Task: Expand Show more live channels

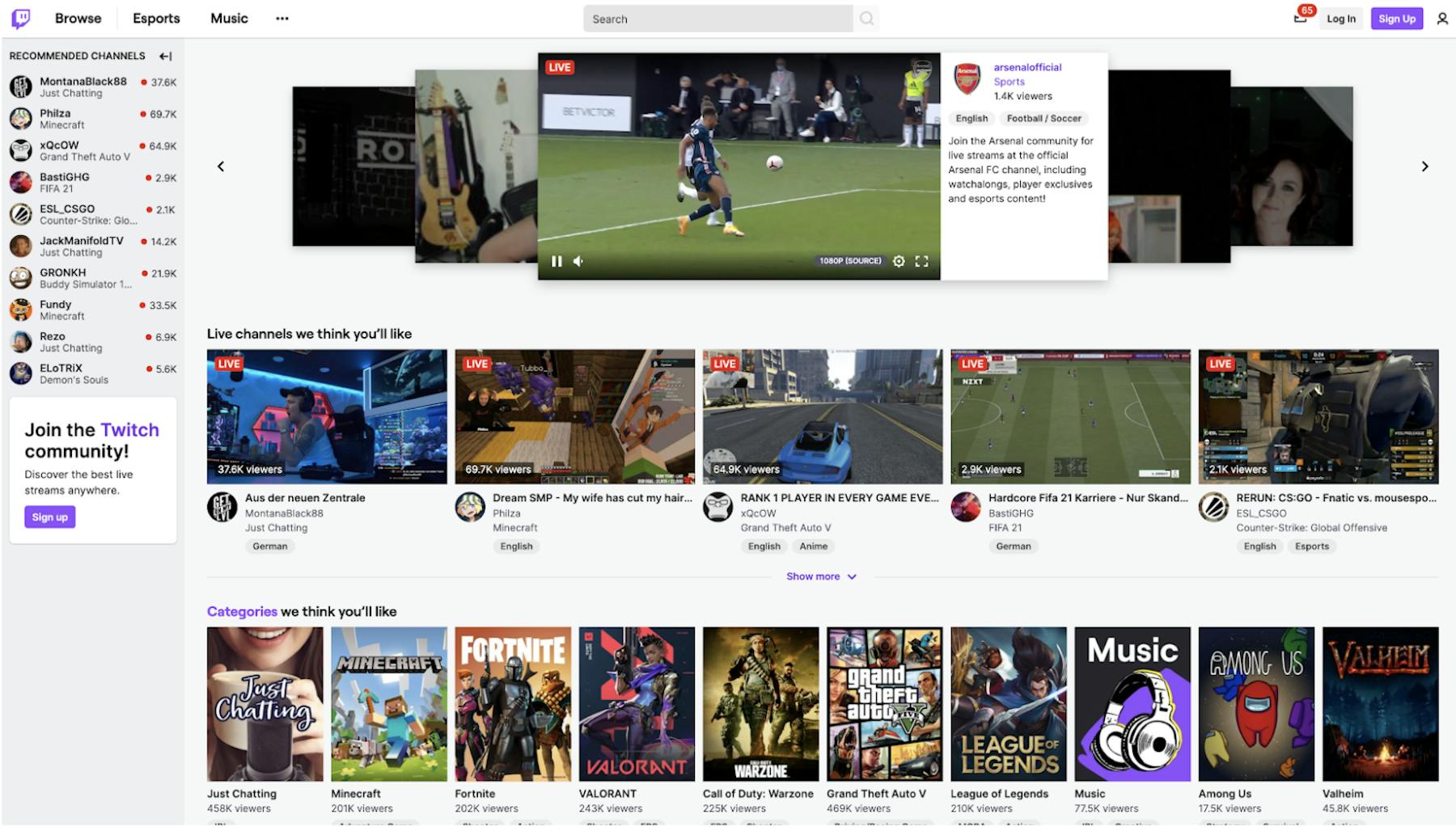Action: pyautogui.click(x=821, y=576)
